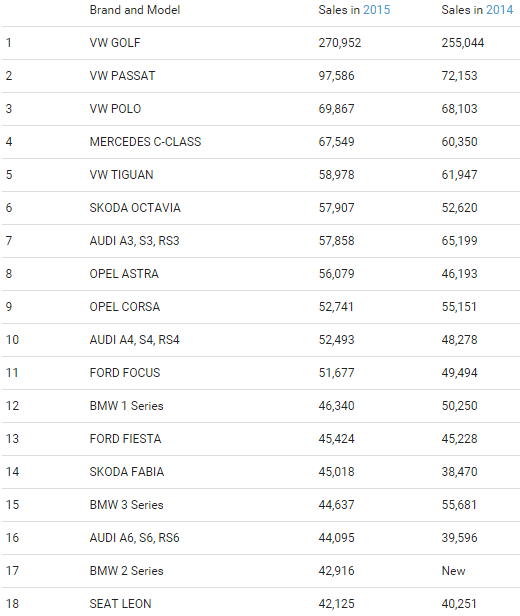The image size is (520, 616).
Task: Click the SKODA OCTAVIA model name
Action: 135,208
